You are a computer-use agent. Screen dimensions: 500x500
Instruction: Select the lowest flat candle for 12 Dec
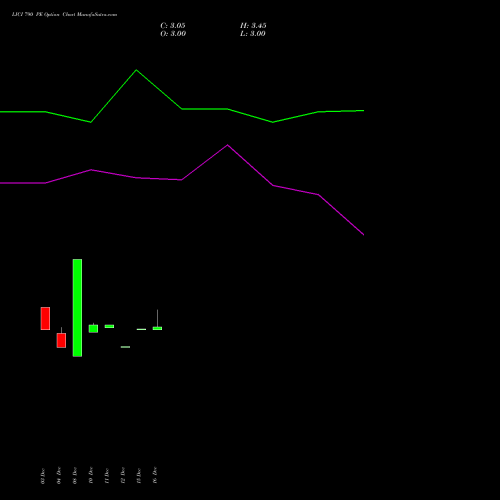[125, 347]
